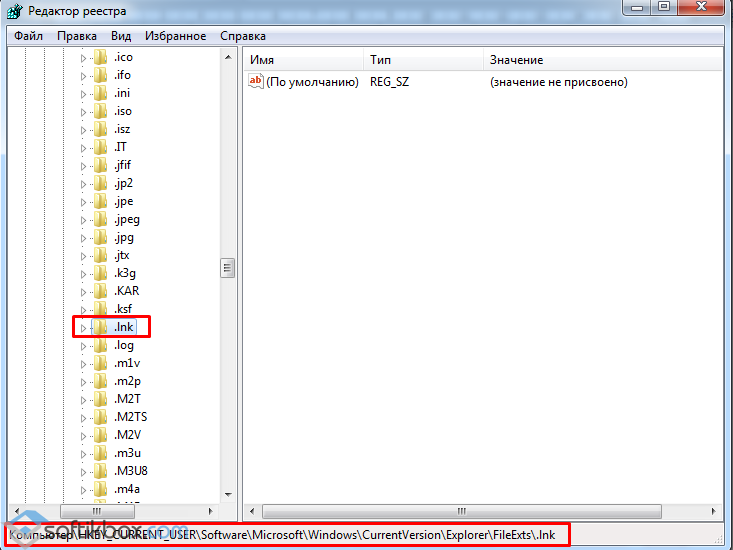Click the Имя column header

click(x=303, y=60)
